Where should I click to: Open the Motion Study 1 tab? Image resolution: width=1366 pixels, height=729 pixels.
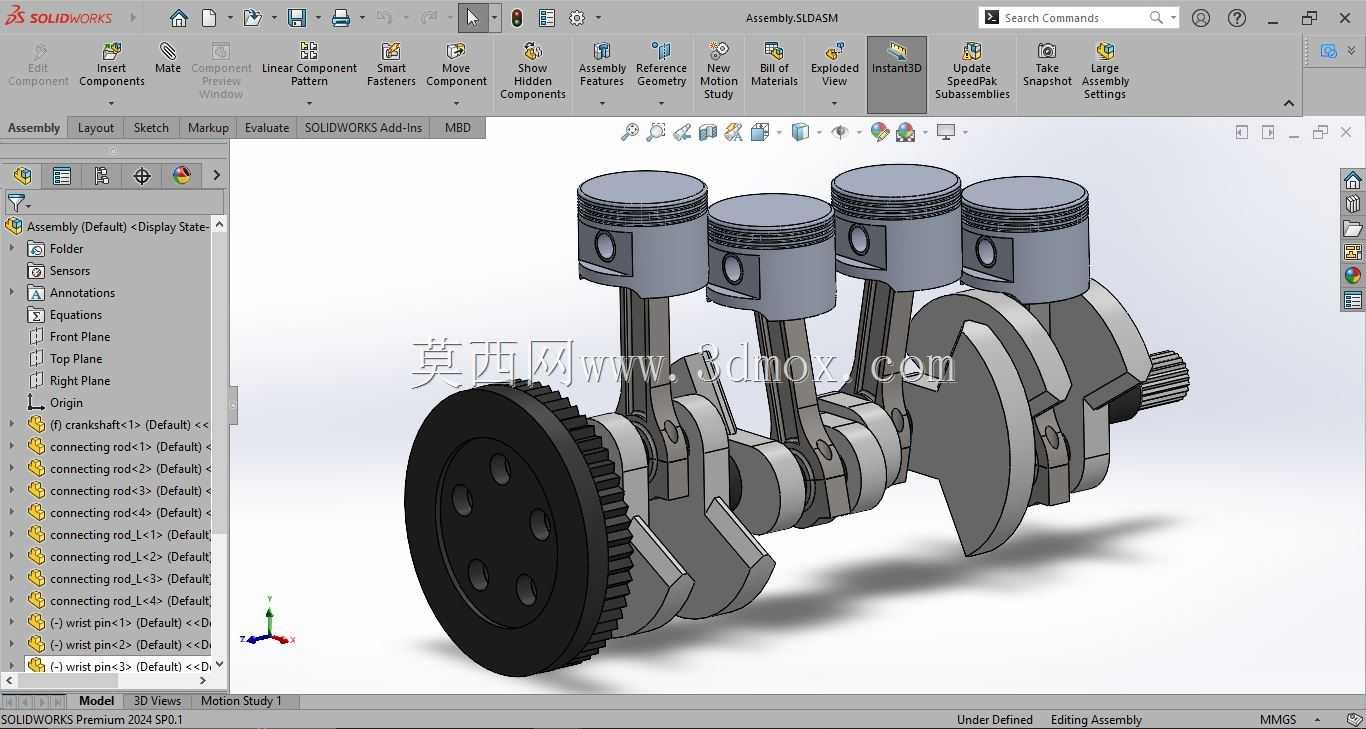coord(241,701)
